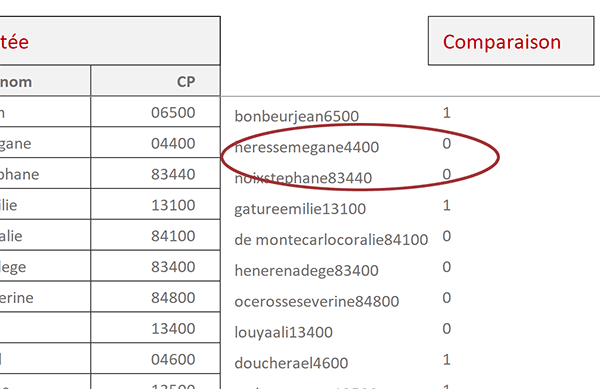This screenshot has height=389, width=600.
Task: Click the cell de montecarlocoralie84100
Action: (x=331, y=240)
